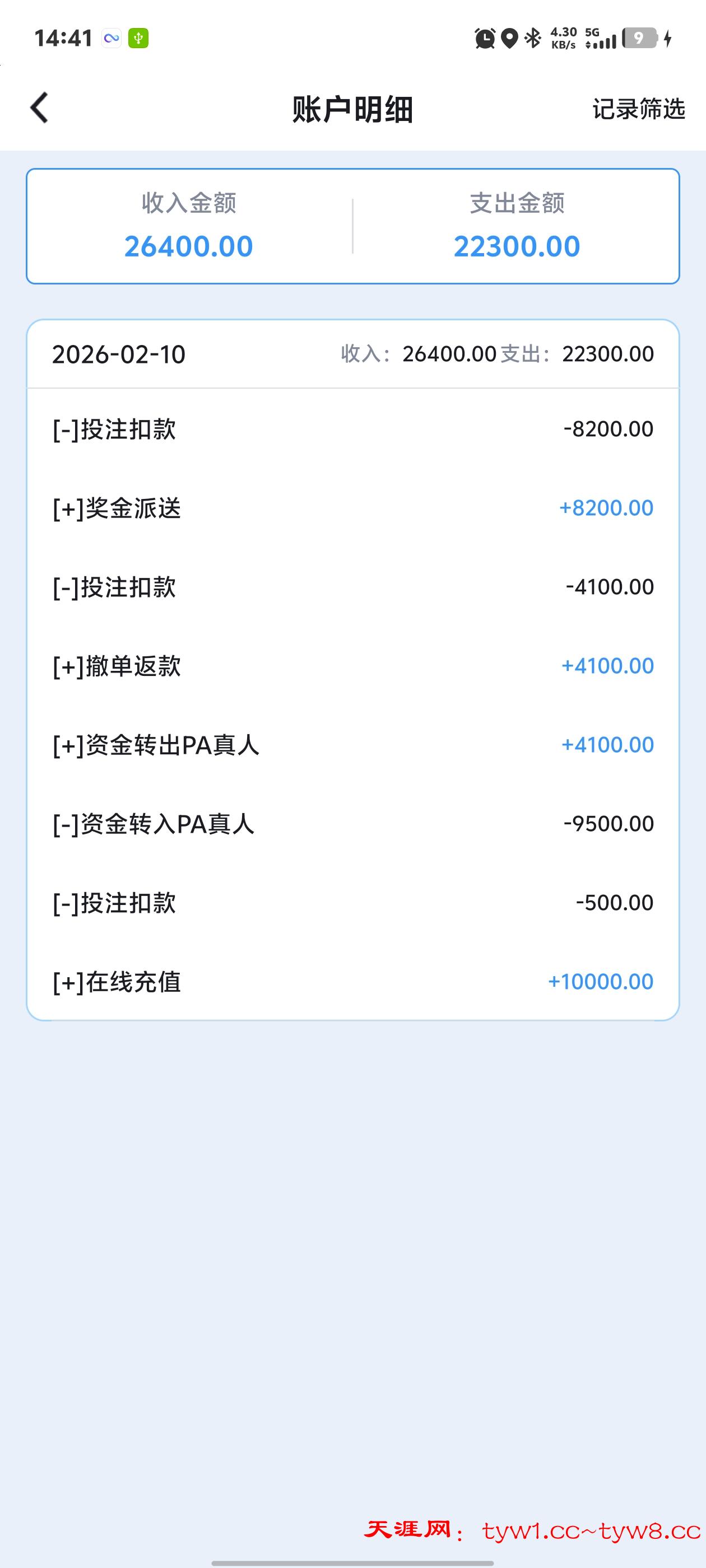Open the 奖金派送 +8200.00 record
The height and width of the screenshot is (1568, 706).
click(352, 508)
